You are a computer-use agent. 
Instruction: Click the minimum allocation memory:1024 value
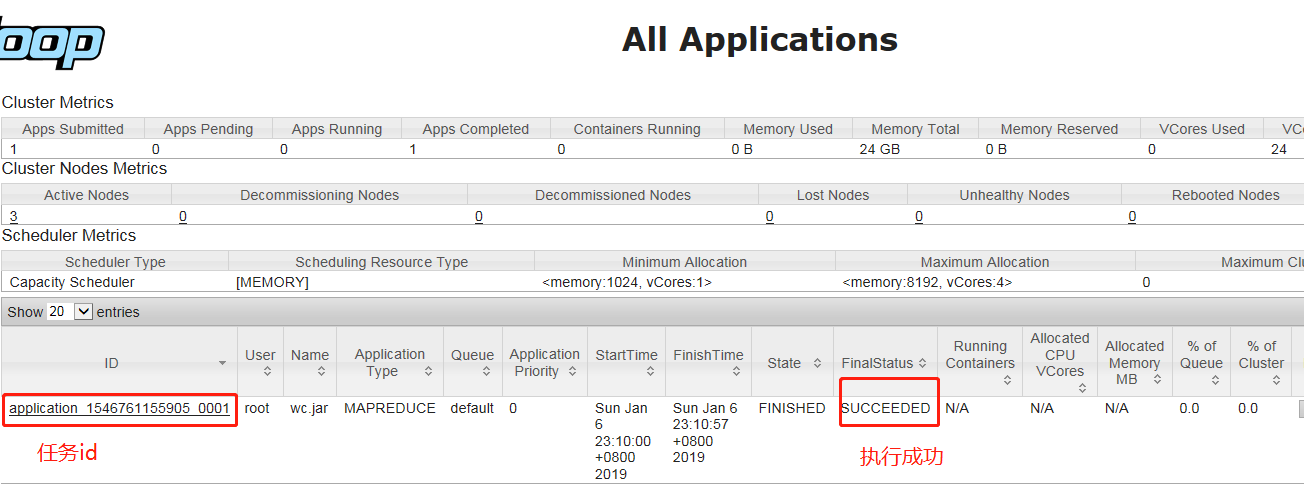627,282
